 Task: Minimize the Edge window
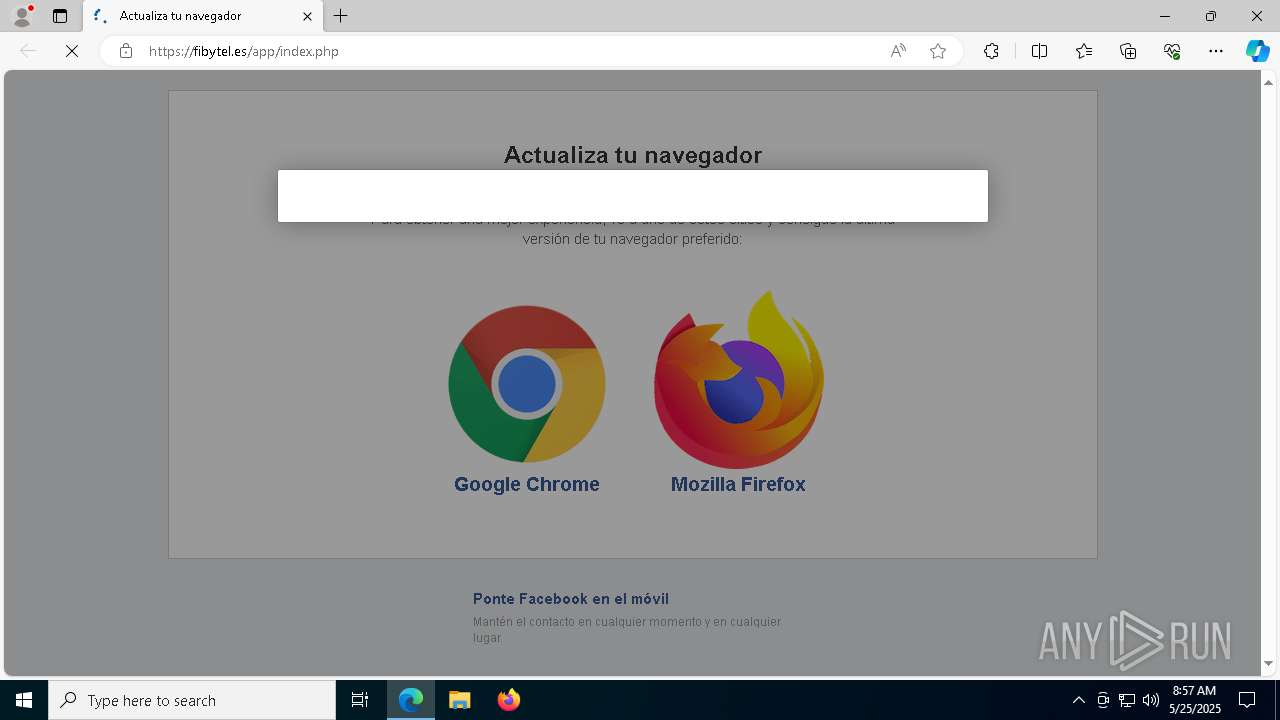pos(1165,16)
